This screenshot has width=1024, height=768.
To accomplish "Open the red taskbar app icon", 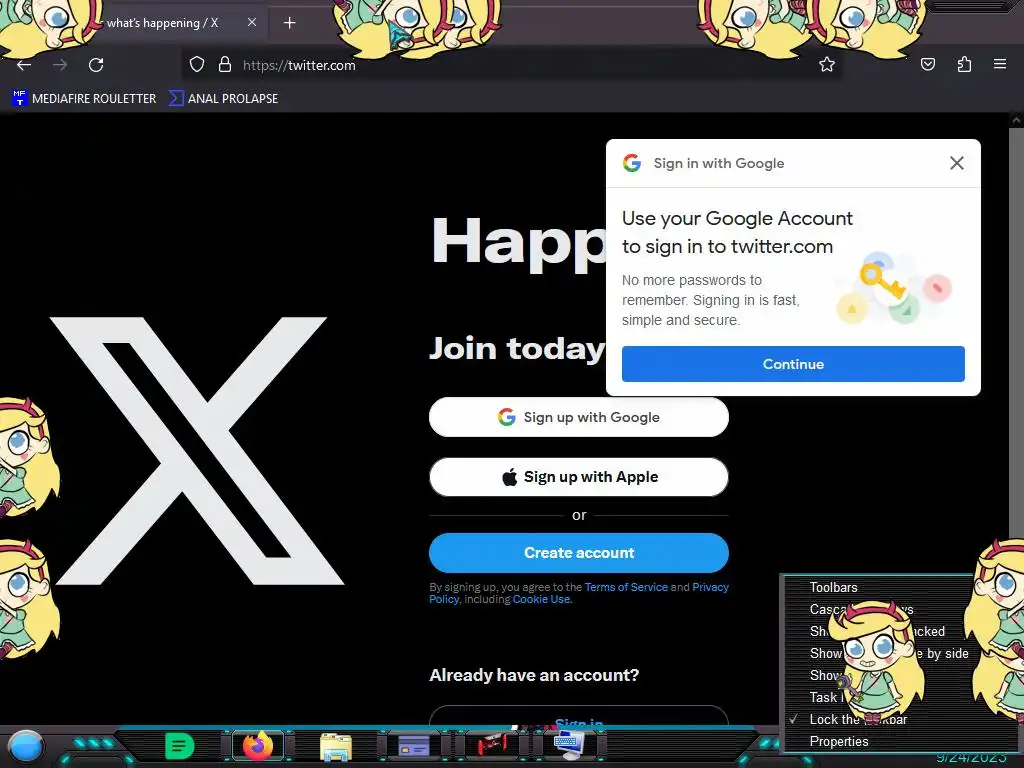I will 492,745.
